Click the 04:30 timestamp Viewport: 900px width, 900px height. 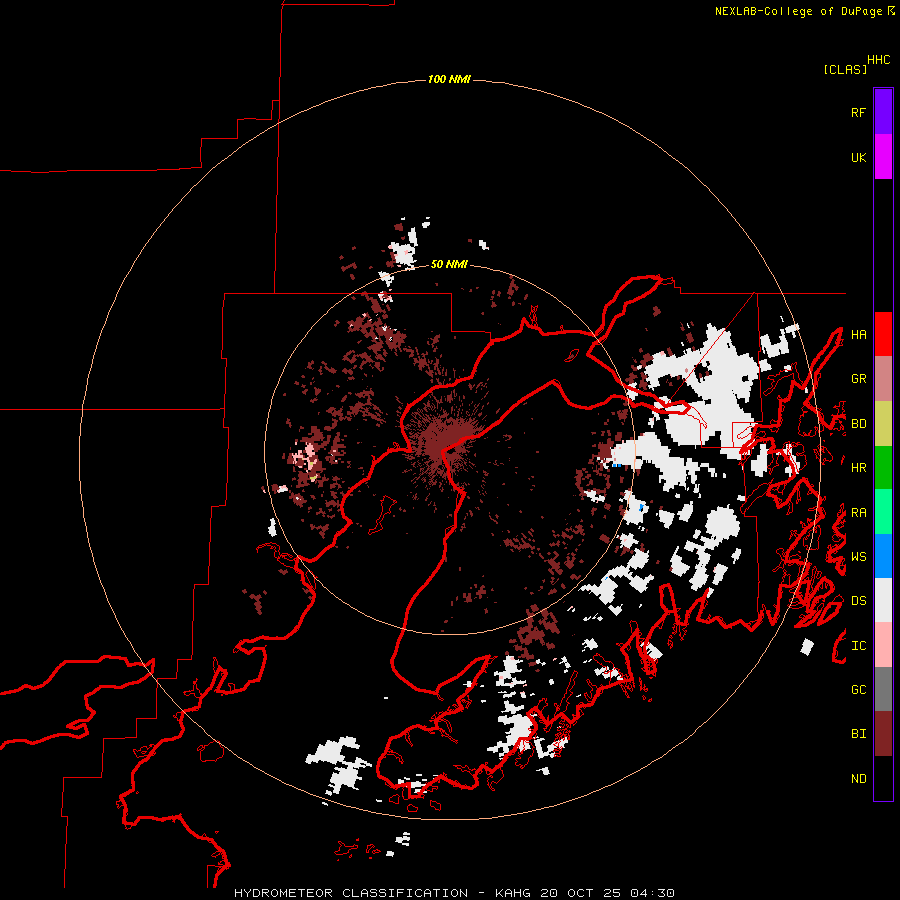pos(652,893)
